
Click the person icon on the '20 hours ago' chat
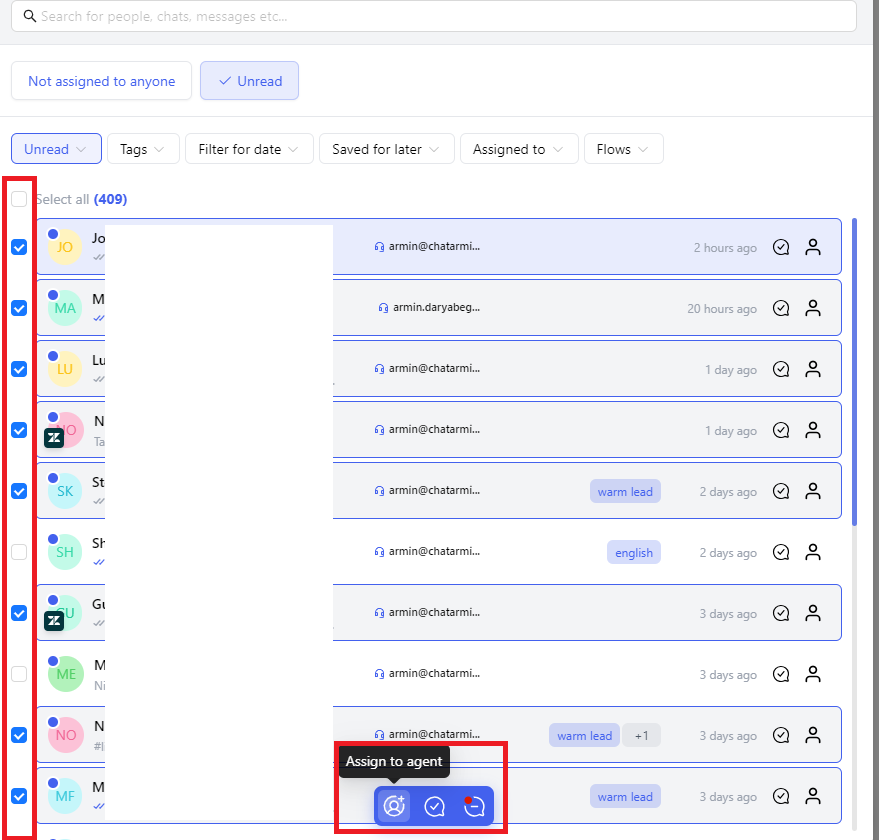813,308
